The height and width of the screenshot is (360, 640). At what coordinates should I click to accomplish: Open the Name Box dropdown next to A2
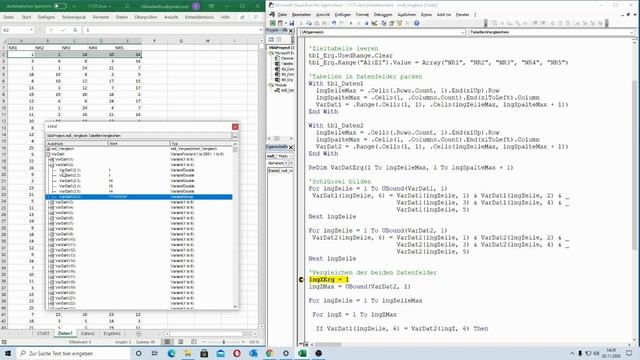(x=31, y=30)
